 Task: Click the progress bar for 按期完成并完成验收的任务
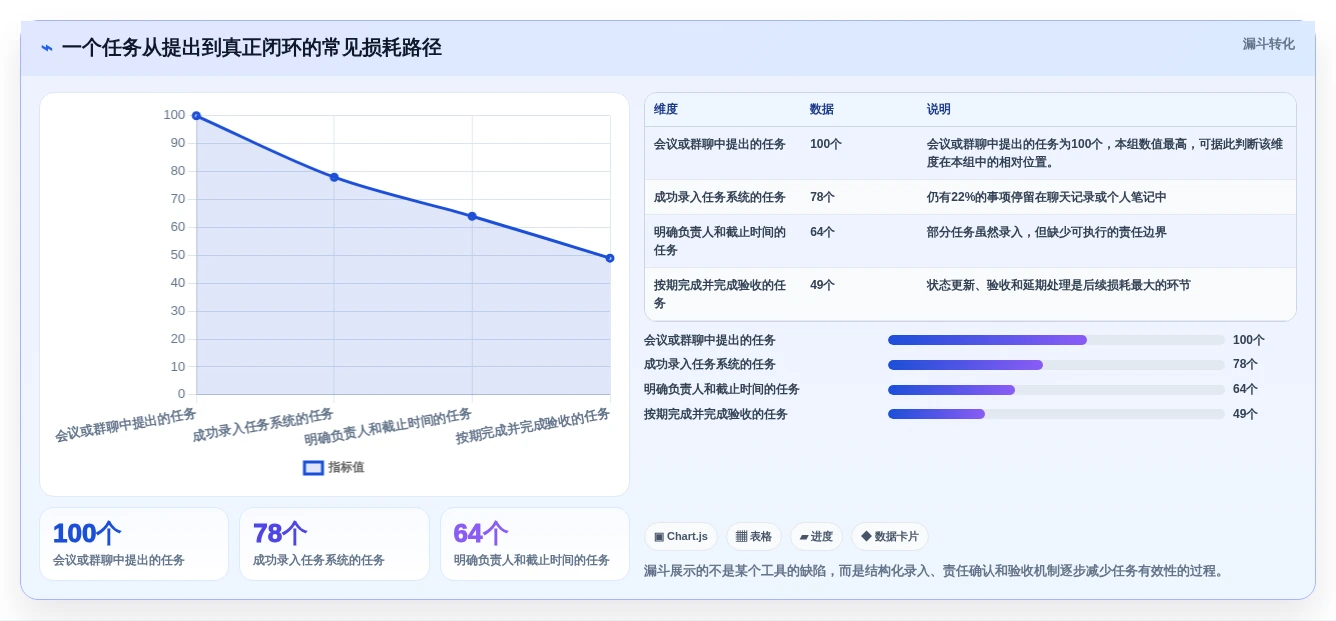pos(1056,414)
